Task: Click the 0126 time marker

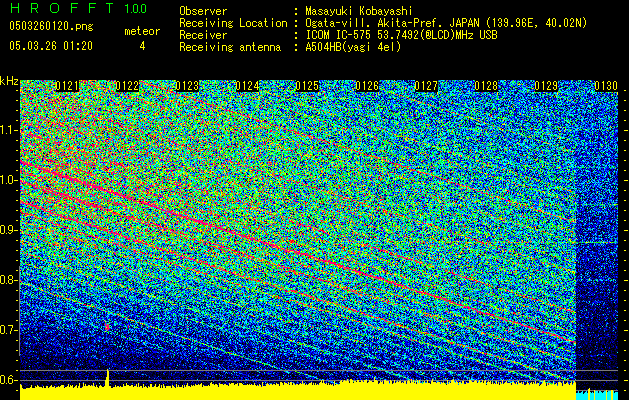Action: click(367, 86)
